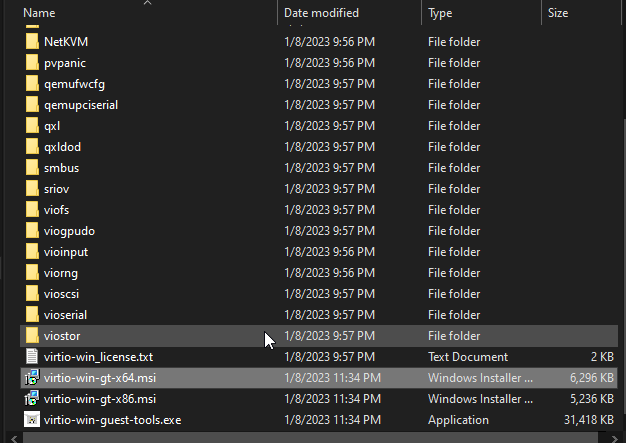
Task: Select the file name virtio-win-guest-tools.exe
Action: pyautogui.click(x=113, y=420)
